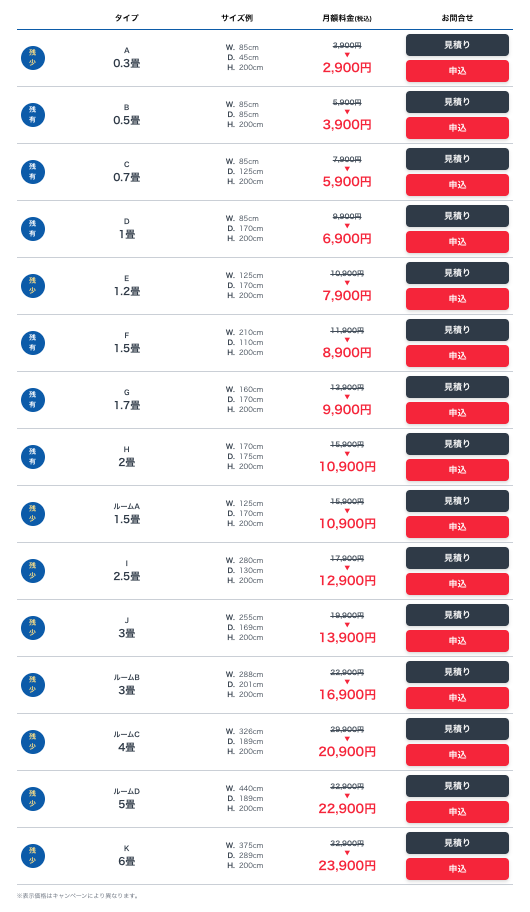Screen dimensions: 530x912
Task: Click the 残有 badge for type D 1畳
Action: click(33, 229)
